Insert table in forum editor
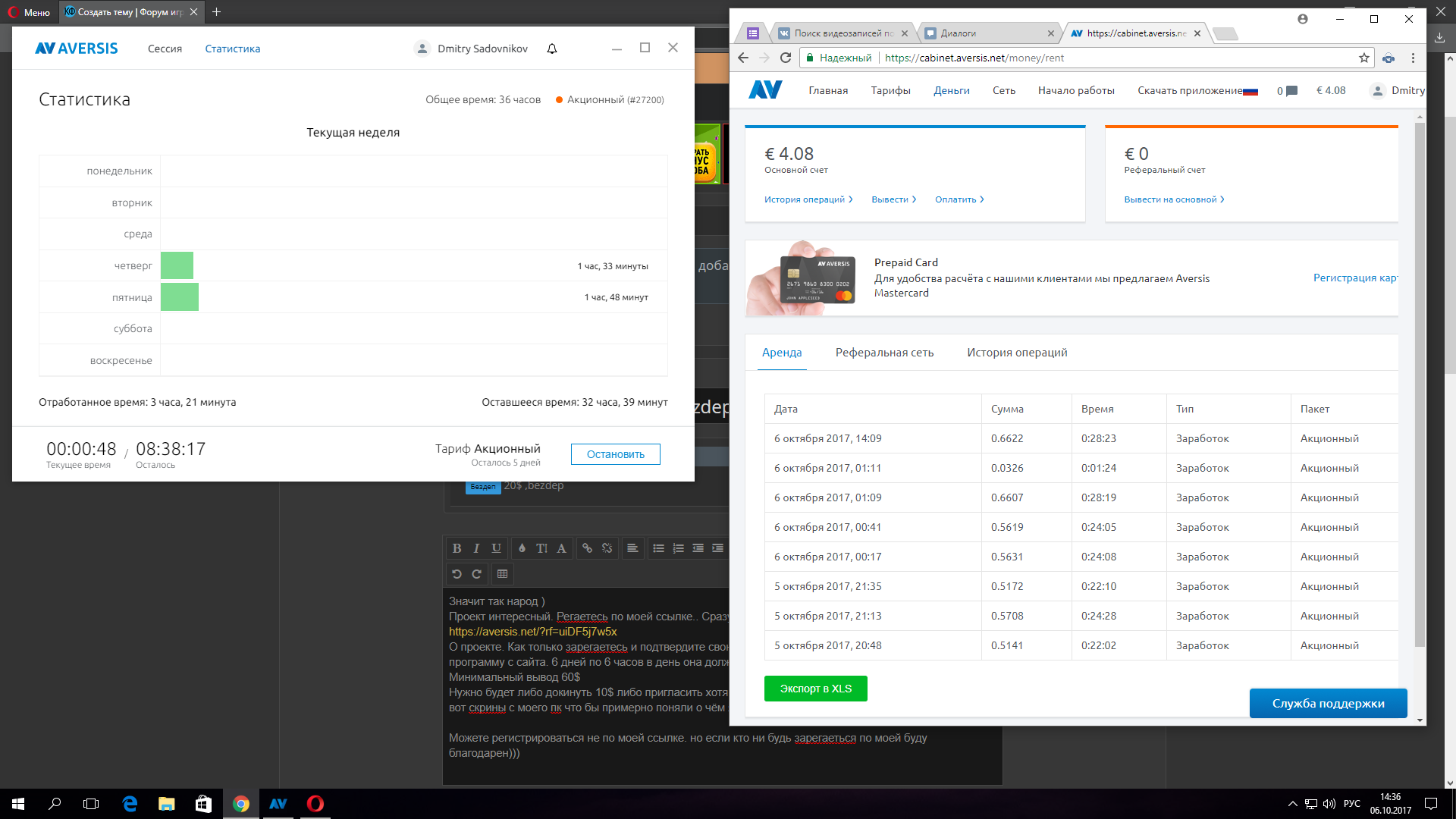This screenshot has width=1456, height=819. (x=502, y=574)
